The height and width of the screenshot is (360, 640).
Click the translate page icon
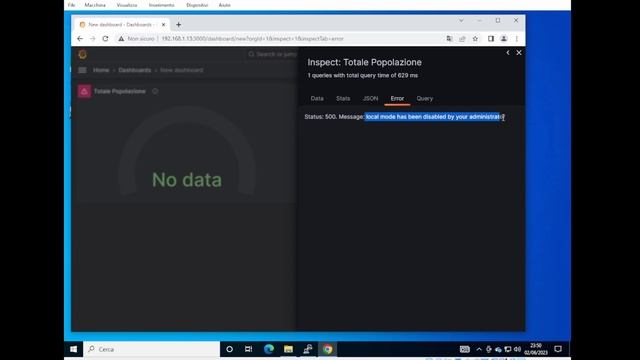coord(449,39)
